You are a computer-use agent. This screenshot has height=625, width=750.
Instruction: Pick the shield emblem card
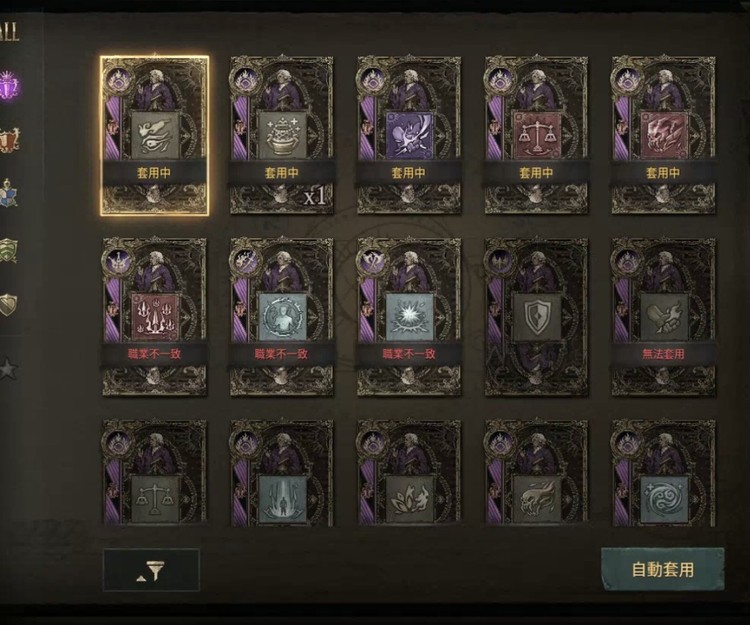[536, 318]
